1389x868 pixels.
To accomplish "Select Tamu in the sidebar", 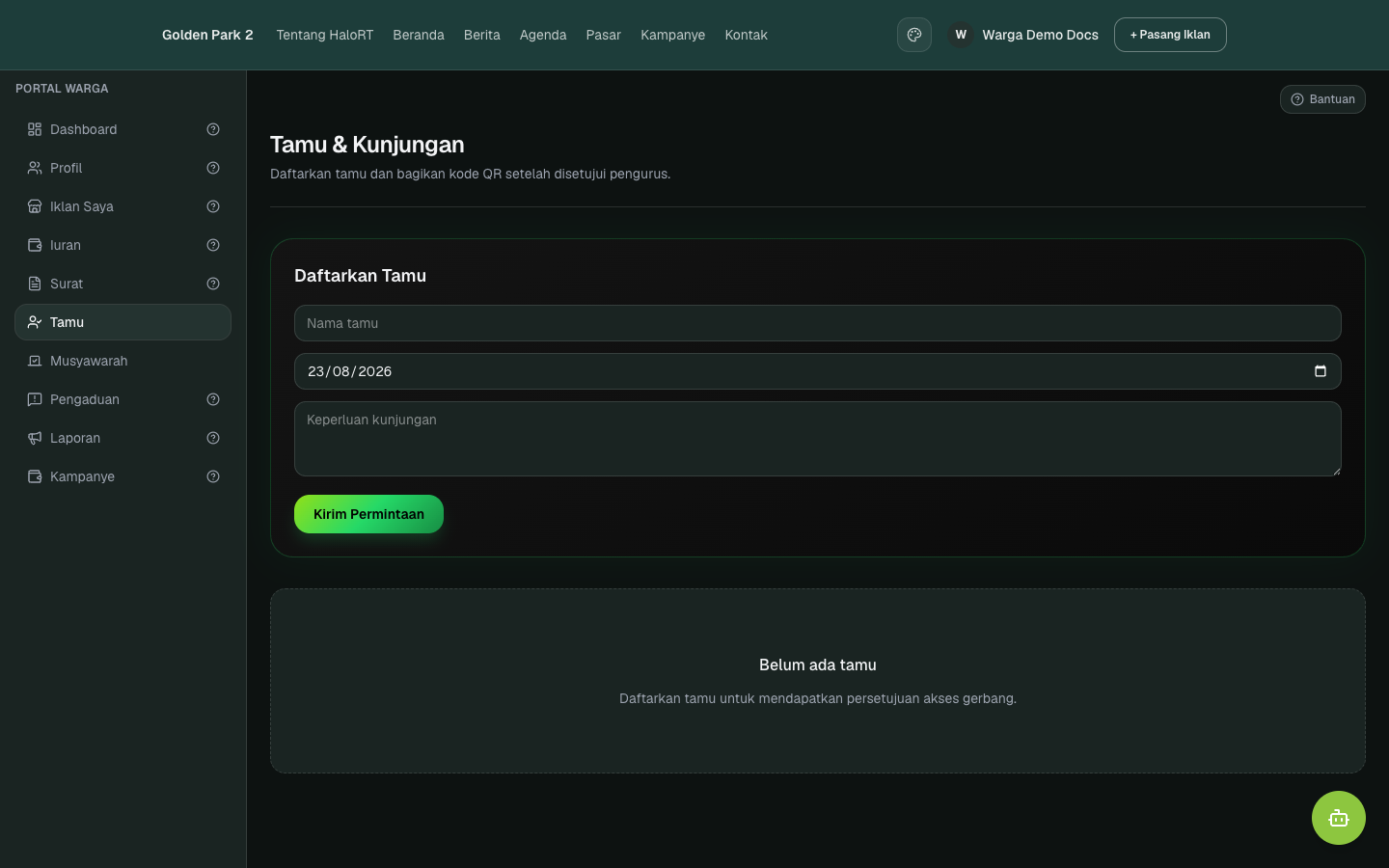I will pos(123,322).
